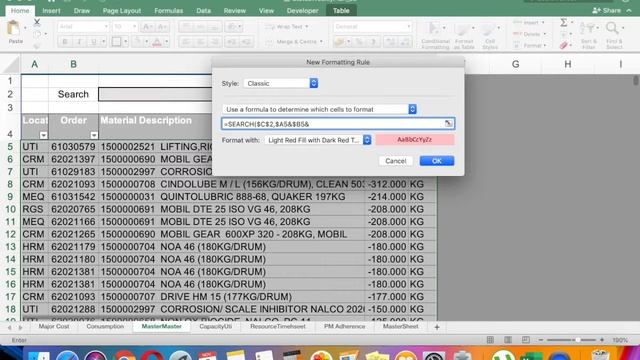Click Cancel in New Formatting Rule dialog
The image size is (640, 360).
coord(396,161)
